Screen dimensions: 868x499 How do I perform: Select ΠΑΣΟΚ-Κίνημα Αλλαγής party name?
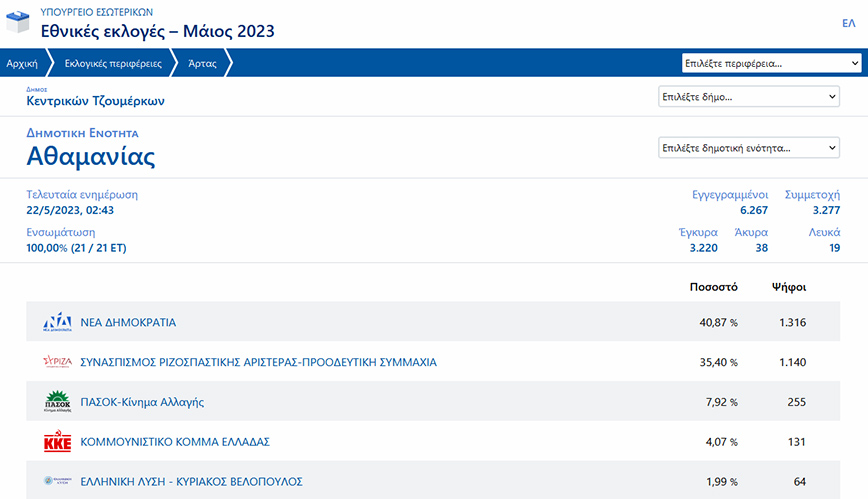pyautogui.click(x=142, y=402)
